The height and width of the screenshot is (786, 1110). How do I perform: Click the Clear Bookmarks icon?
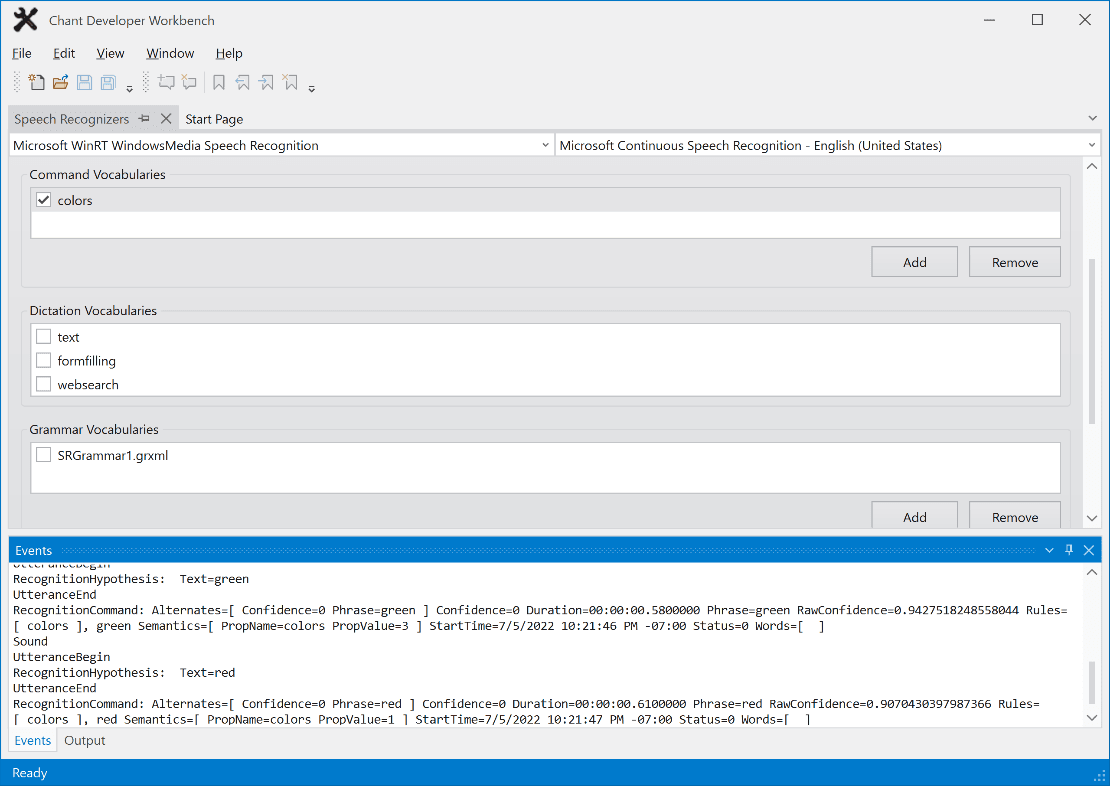[x=290, y=82]
